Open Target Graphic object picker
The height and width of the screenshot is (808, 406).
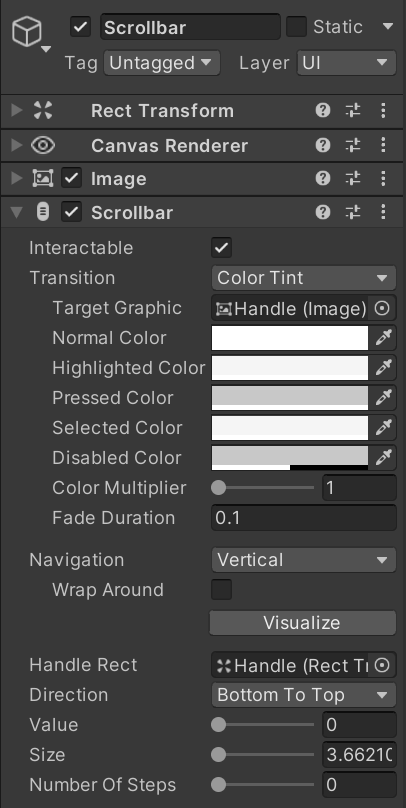(x=382, y=308)
